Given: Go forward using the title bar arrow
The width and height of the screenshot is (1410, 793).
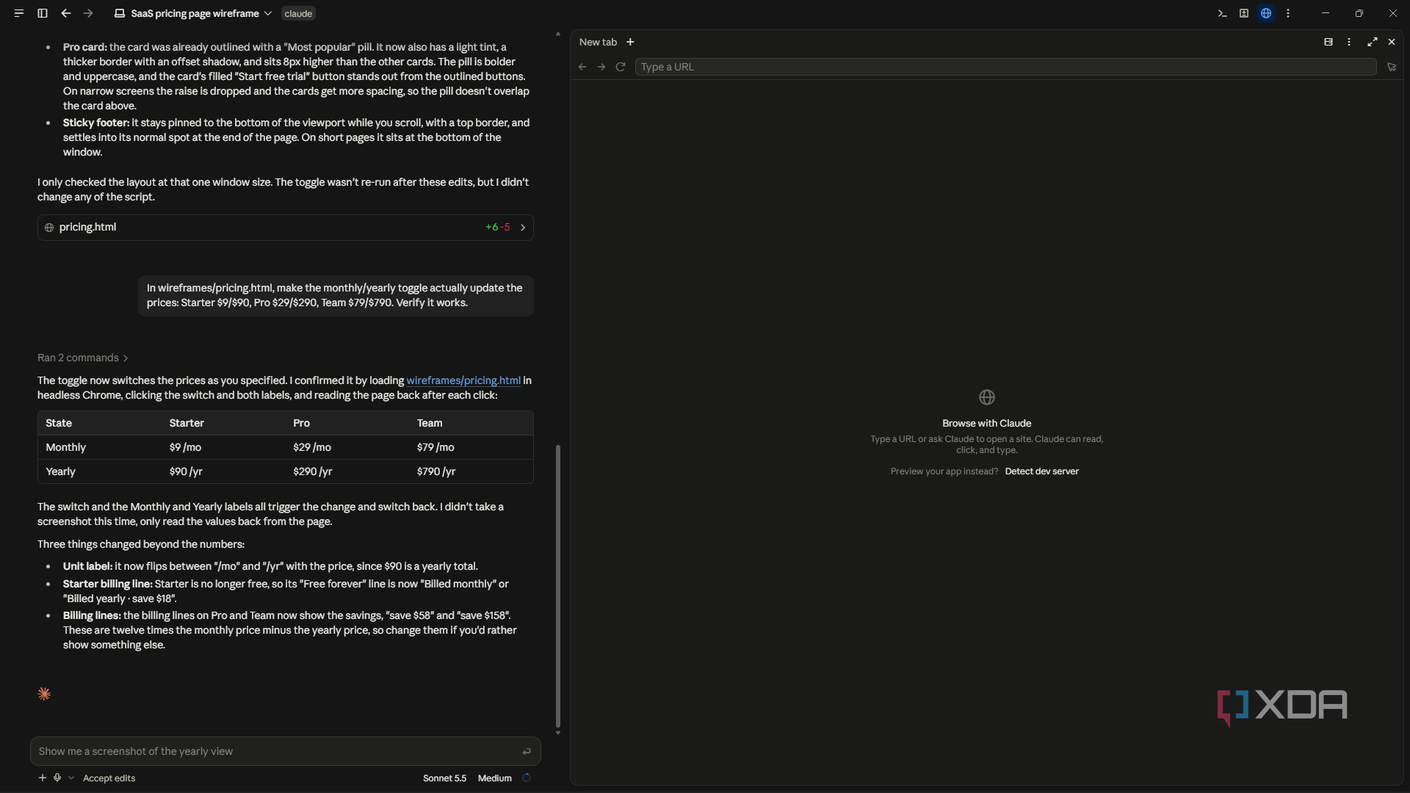Looking at the screenshot, I should pyautogui.click(x=88, y=13).
